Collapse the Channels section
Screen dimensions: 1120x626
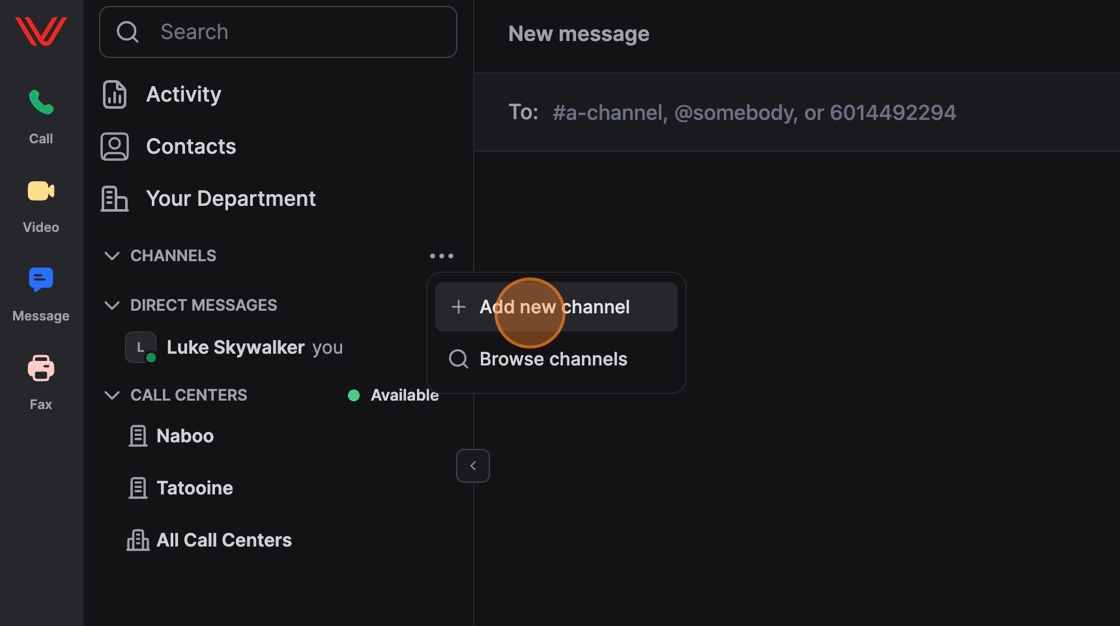click(112, 256)
